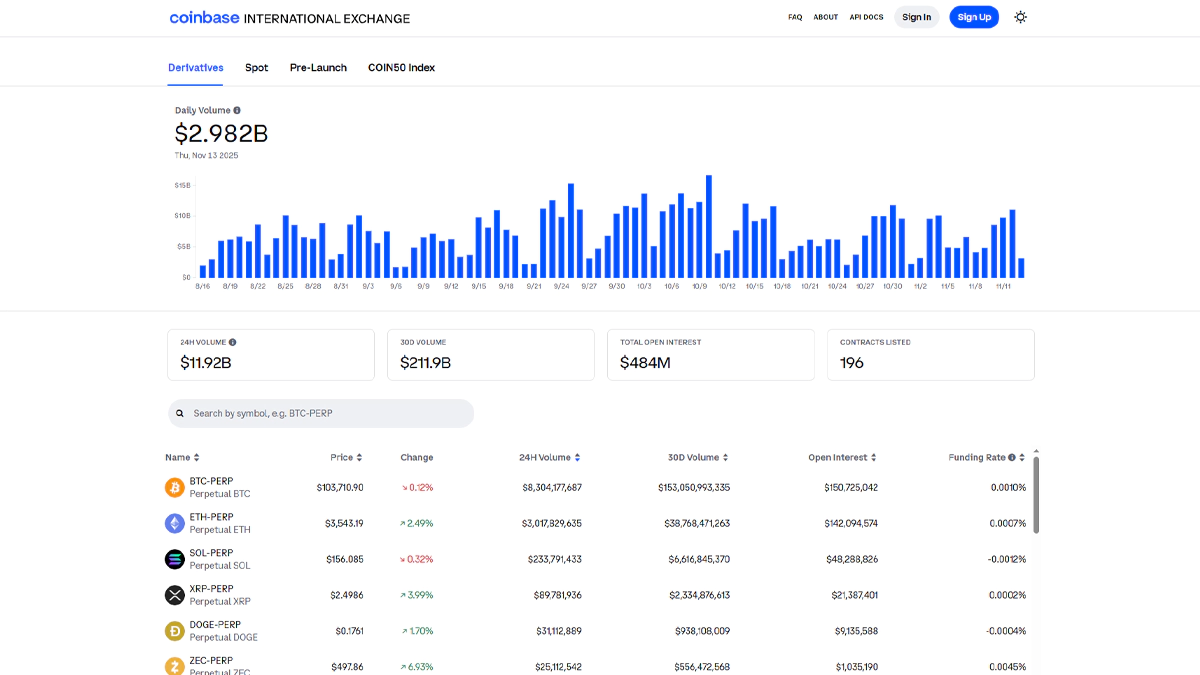The height and width of the screenshot is (675, 1200).
Task: Click the Zcash icon for ZEC-PERP
Action: click(175, 666)
